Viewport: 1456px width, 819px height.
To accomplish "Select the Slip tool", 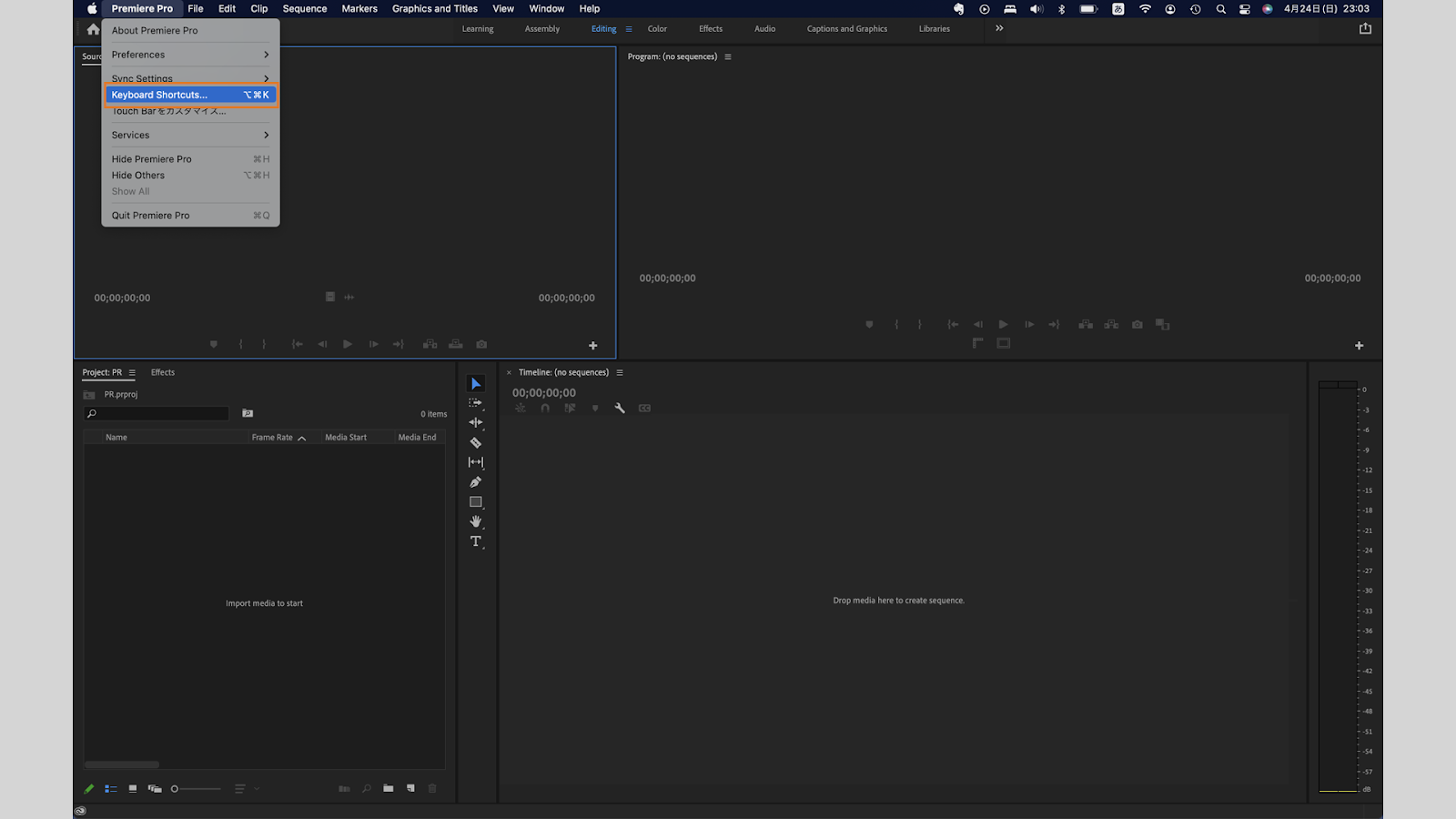I will tap(476, 462).
